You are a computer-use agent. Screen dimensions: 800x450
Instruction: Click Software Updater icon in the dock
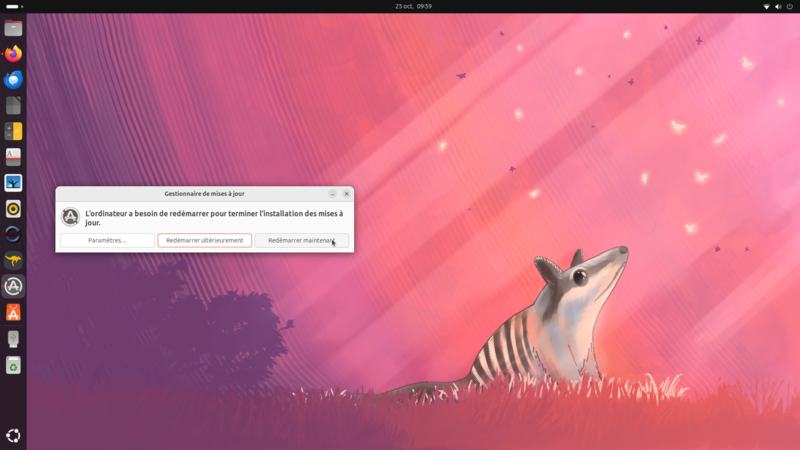(13, 286)
